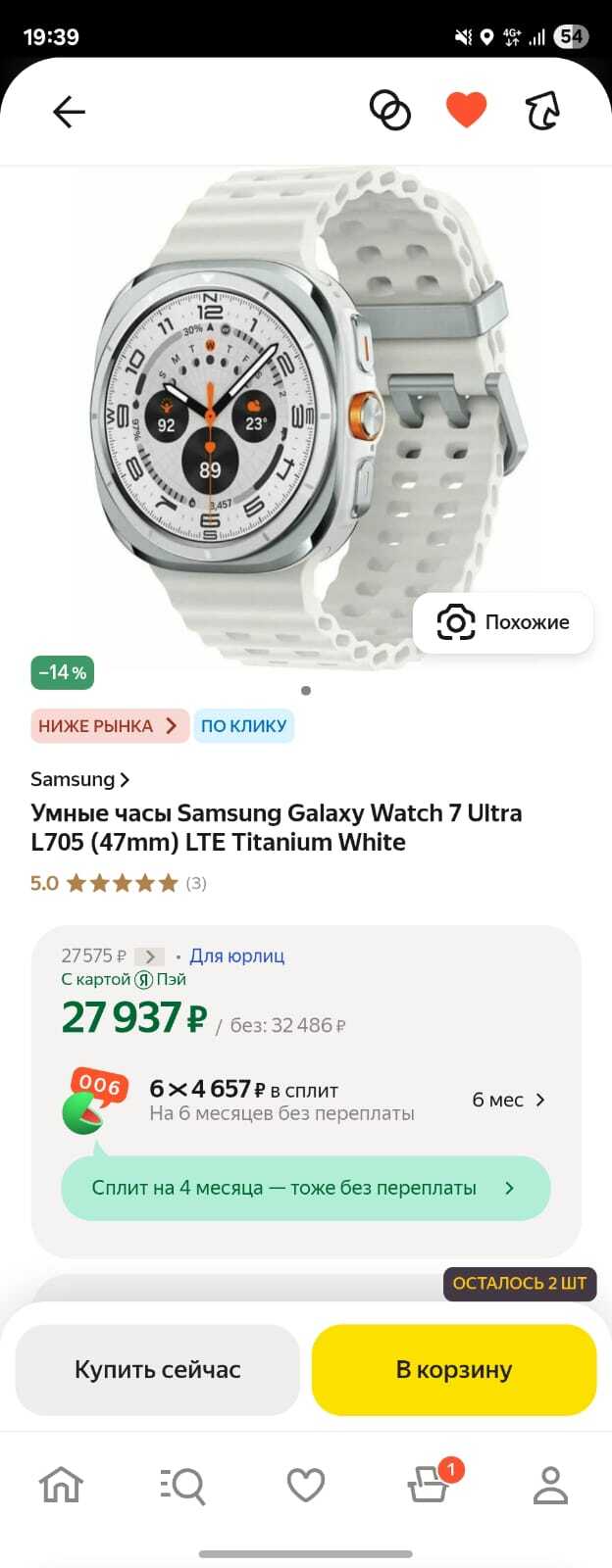Viewport: 612px width, 1568px height.
Task: Open the profile icon in bottom bar
Action: [550, 1485]
